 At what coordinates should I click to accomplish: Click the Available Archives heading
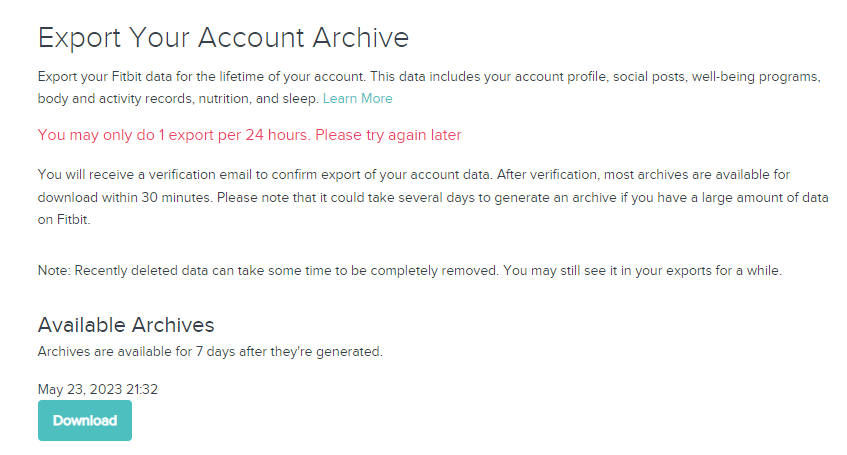pos(126,325)
